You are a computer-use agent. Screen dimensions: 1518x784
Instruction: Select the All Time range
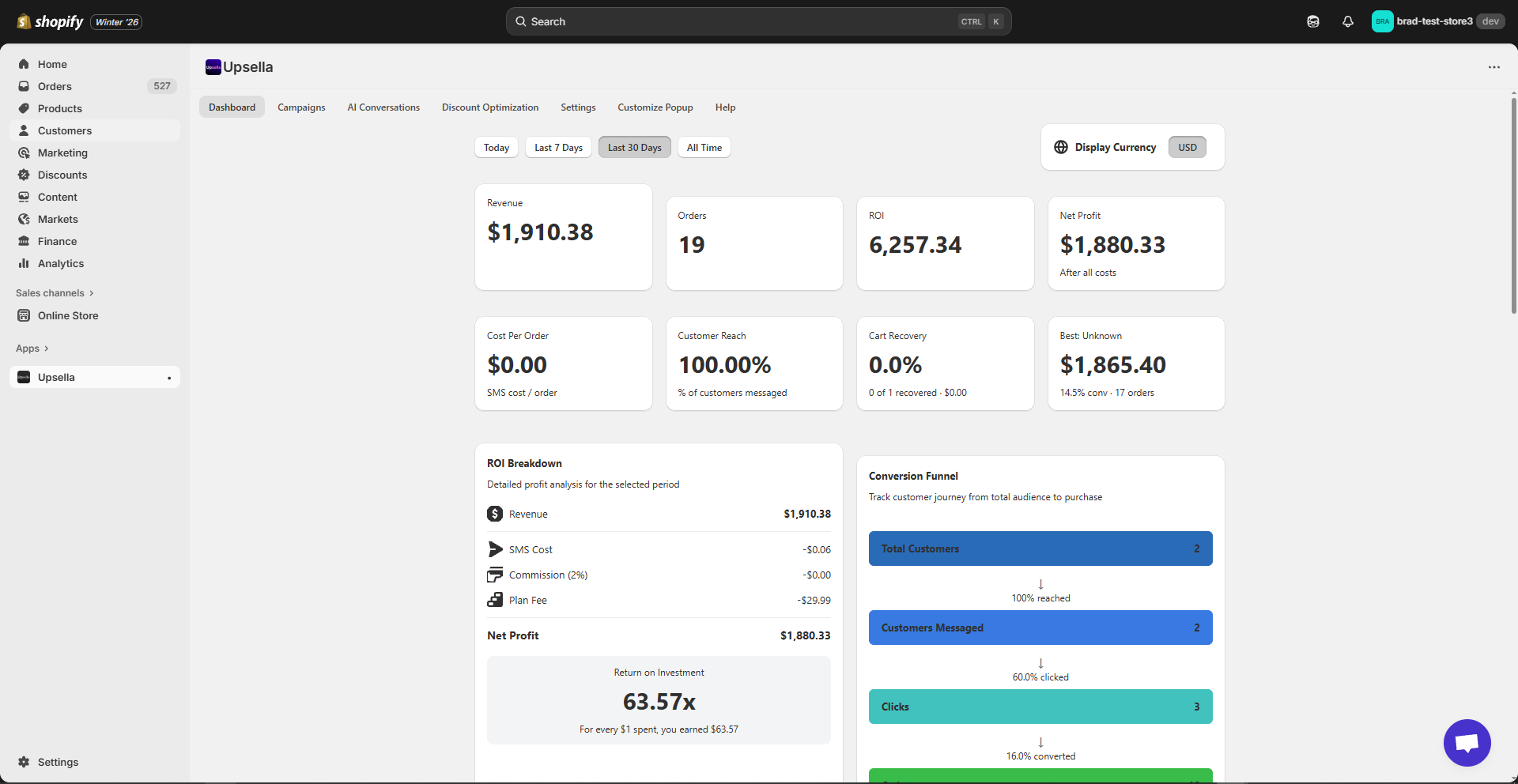click(704, 148)
